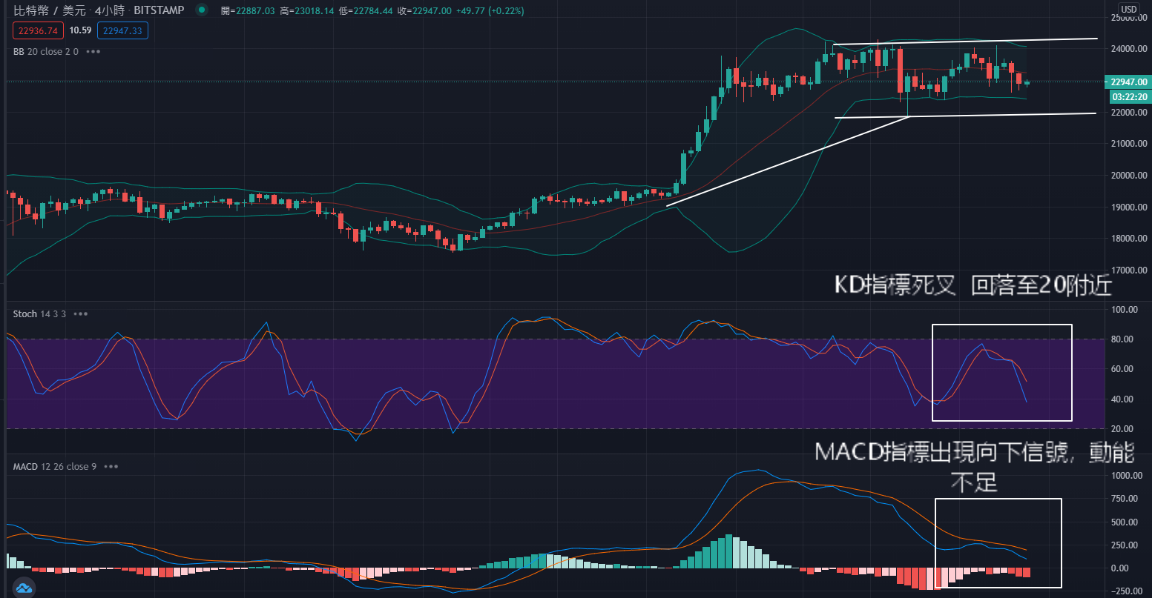Select the 4小時 timeframe label

click(x=108, y=11)
